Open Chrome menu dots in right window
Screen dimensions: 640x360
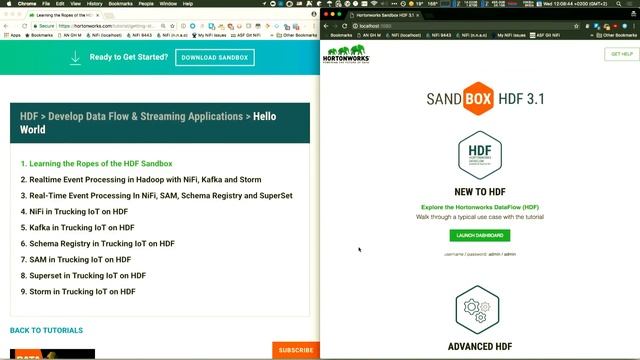click(x=634, y=26)
